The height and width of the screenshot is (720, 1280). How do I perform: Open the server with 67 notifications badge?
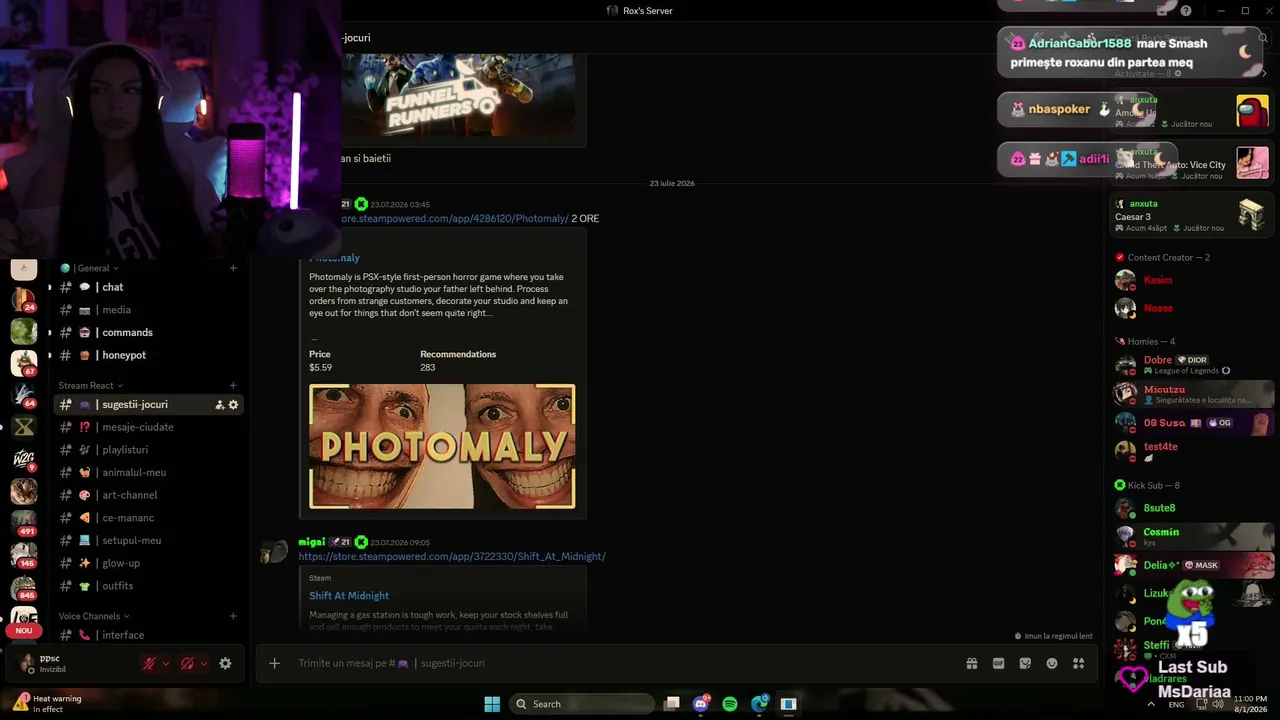point(24,363)
